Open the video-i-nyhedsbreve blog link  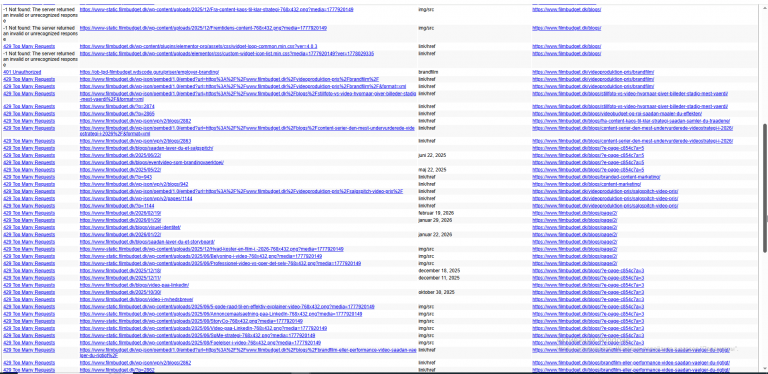pyautogui.click(x=137, y=300)
